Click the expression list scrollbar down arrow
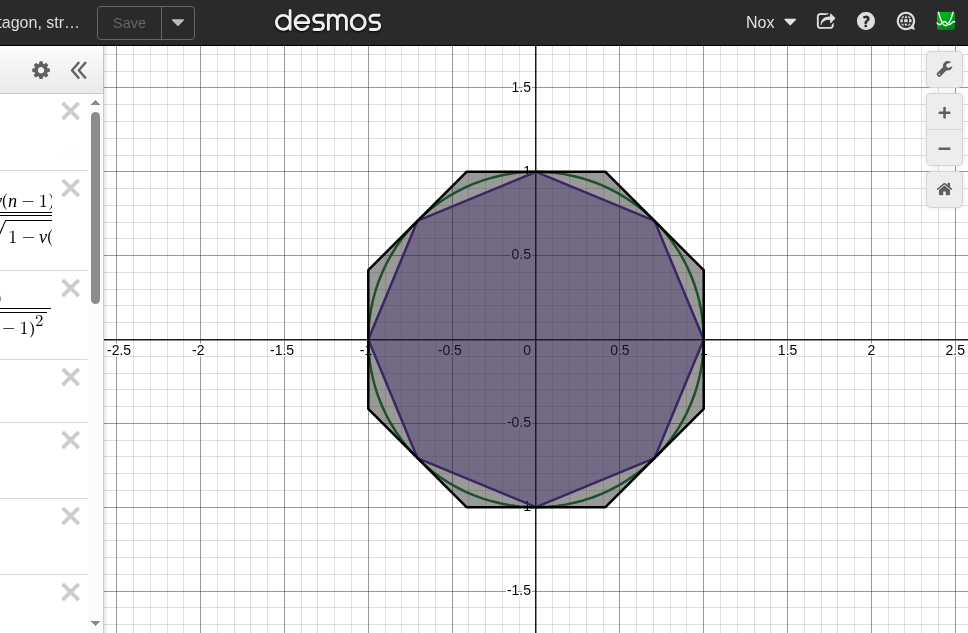Screen dimensions: 968x633 pos(95,623)
